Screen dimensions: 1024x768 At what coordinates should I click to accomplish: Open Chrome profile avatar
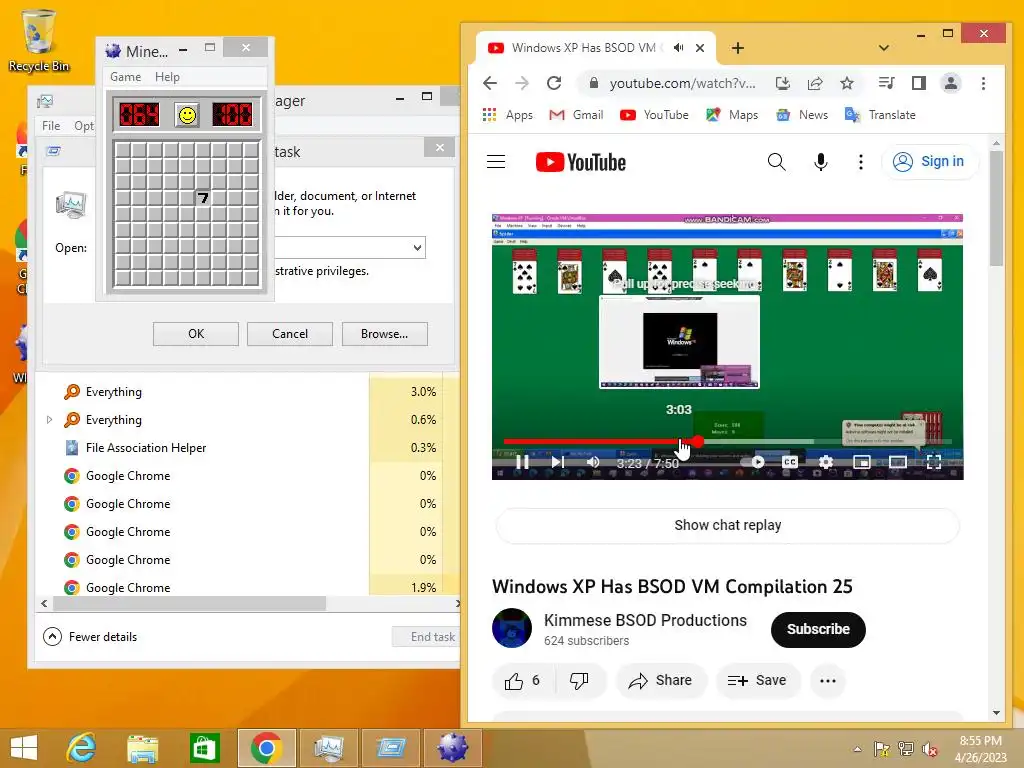click(951, 83)
